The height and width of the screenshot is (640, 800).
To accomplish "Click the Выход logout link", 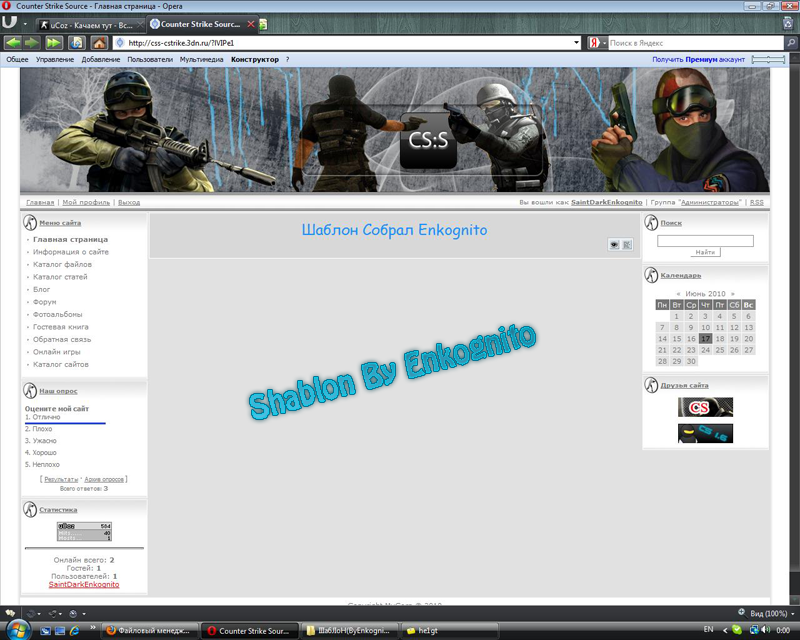I will pos(129,203).
